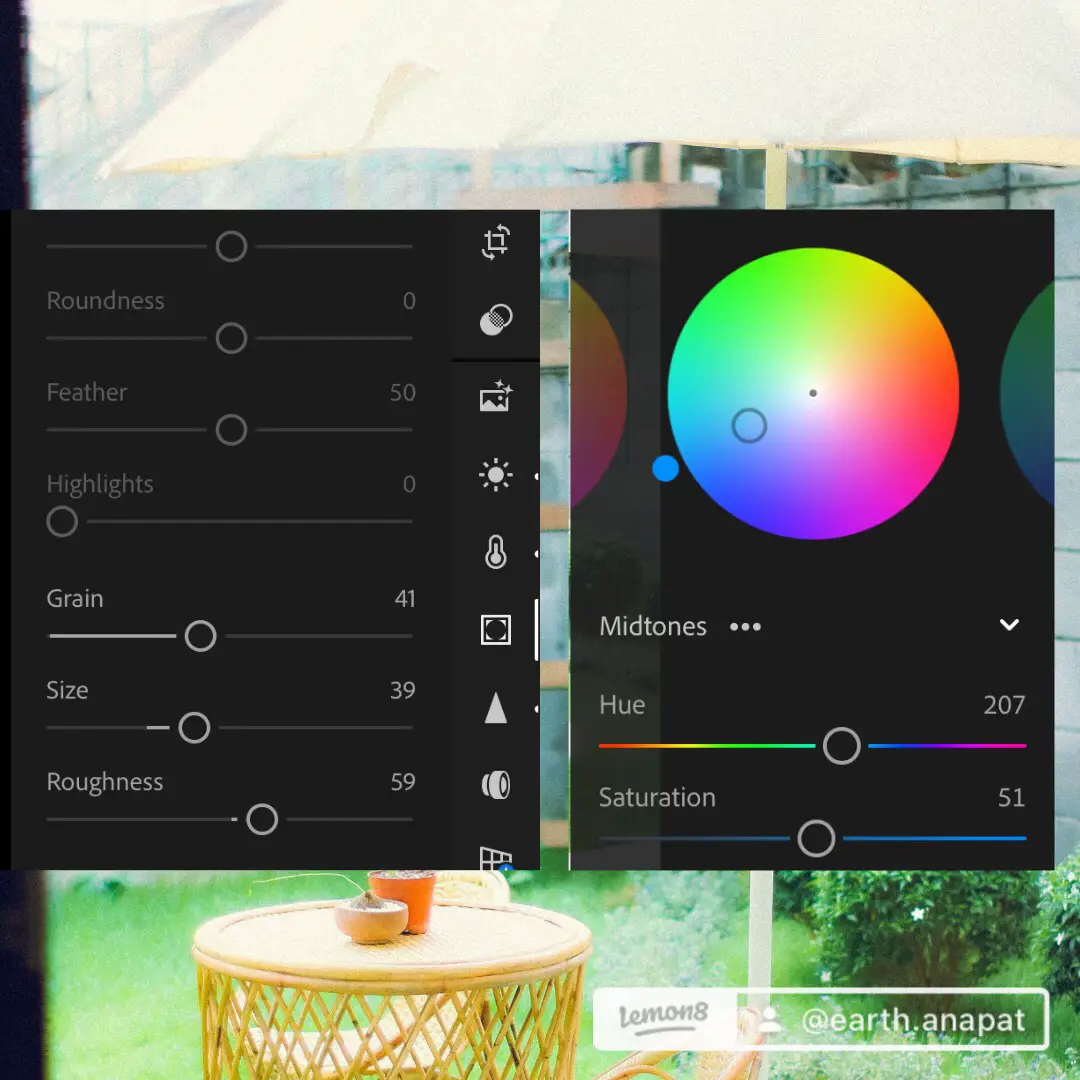This screenshot has height=1080, width=1080.
Task: Click the Feather slider knob
Action: pos(231,430)
